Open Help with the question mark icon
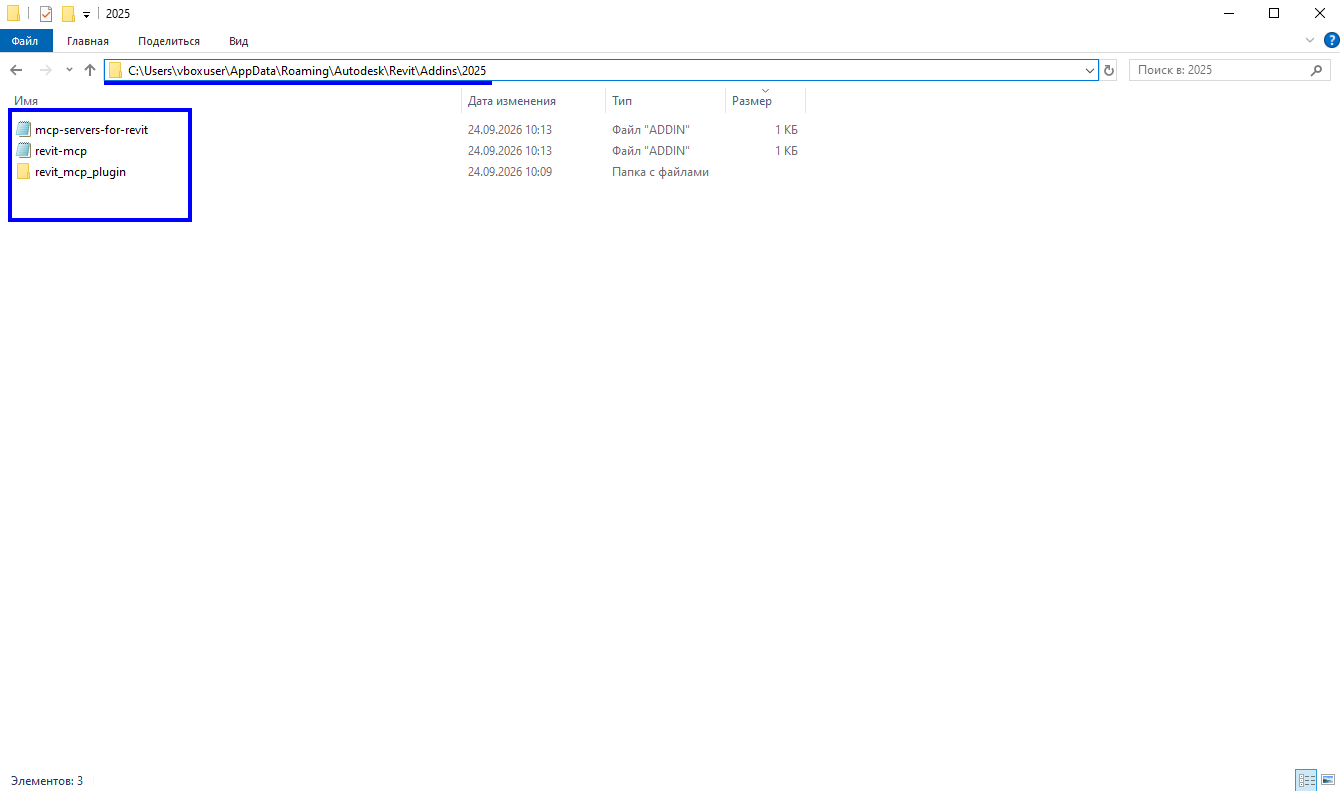Screen dimensions: 1340x791 tap(1330, 40)
